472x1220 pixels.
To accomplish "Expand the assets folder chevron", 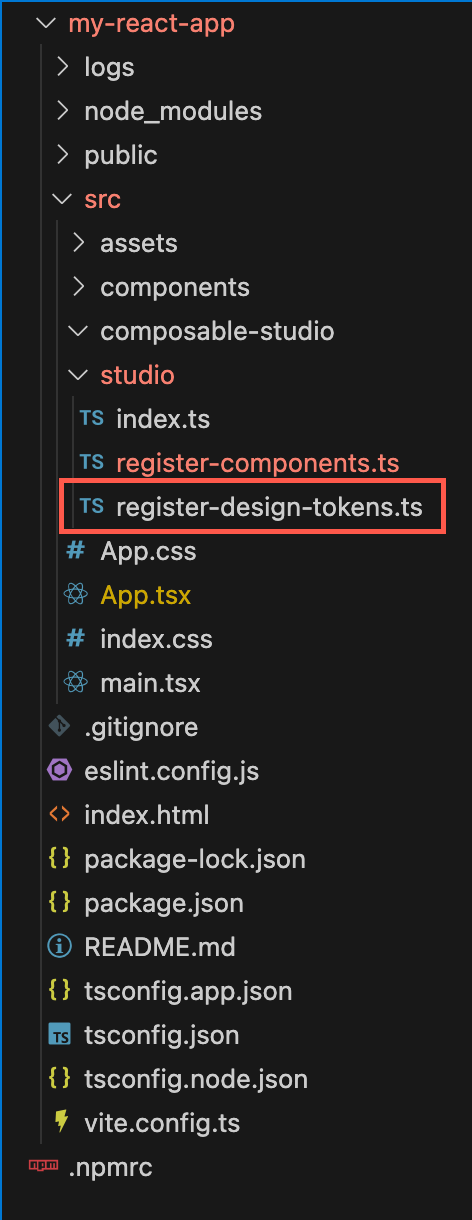I will (79, 244).
